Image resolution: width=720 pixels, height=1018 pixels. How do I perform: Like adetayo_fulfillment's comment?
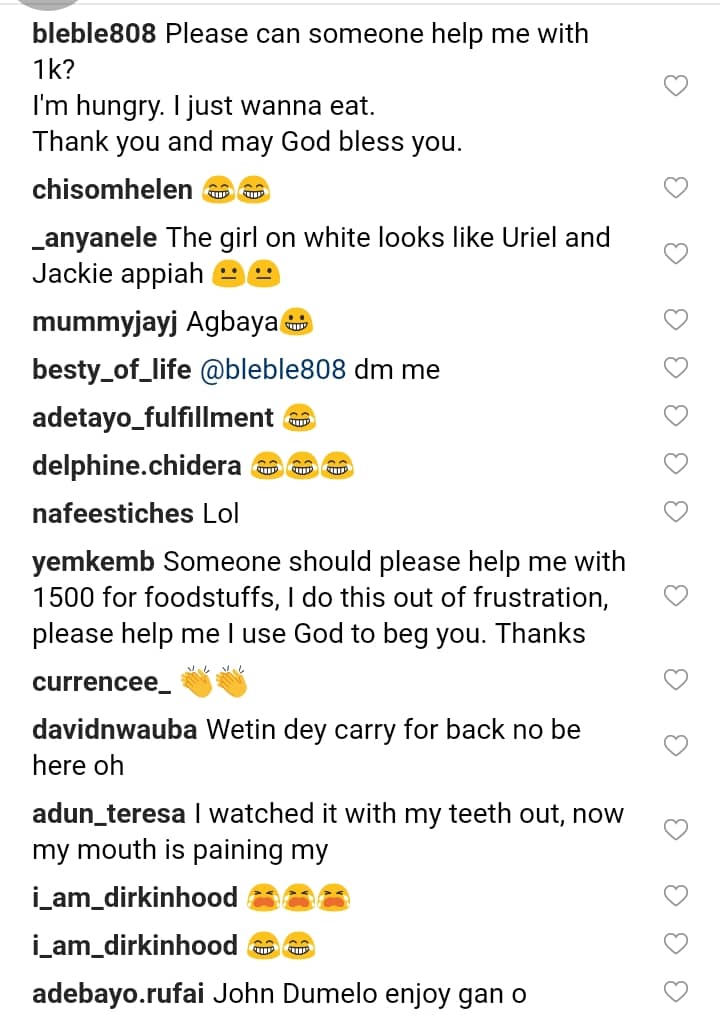point(676,416)
